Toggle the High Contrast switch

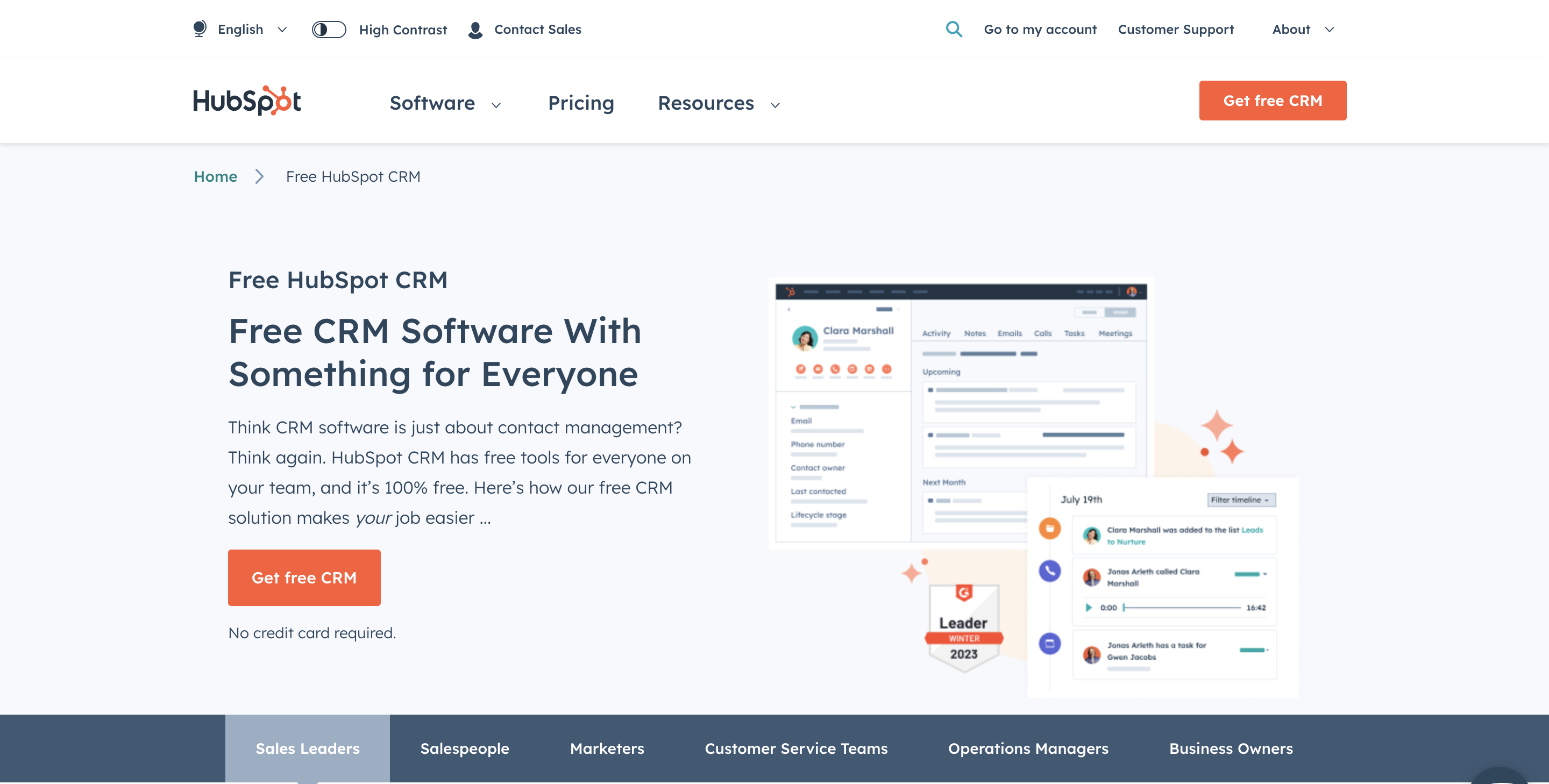click(x=329, y=30)
